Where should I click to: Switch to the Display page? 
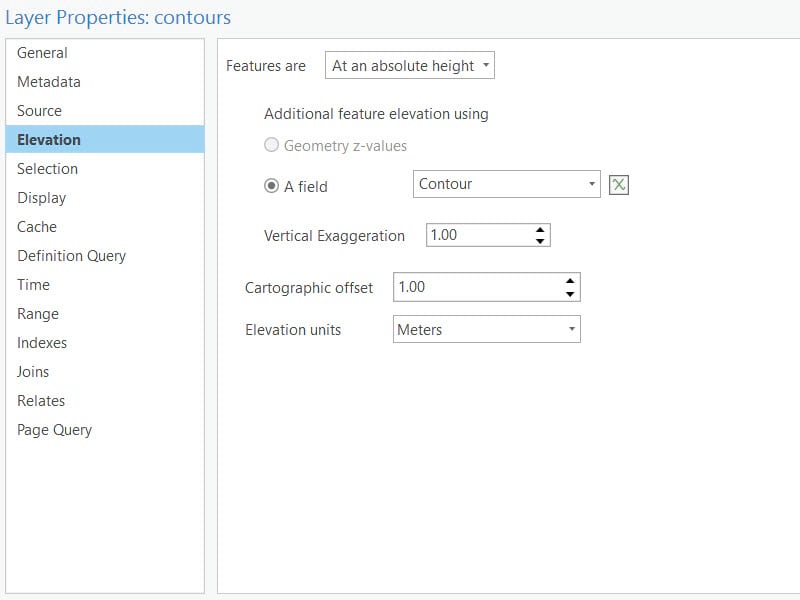click(x=42, y=198)
